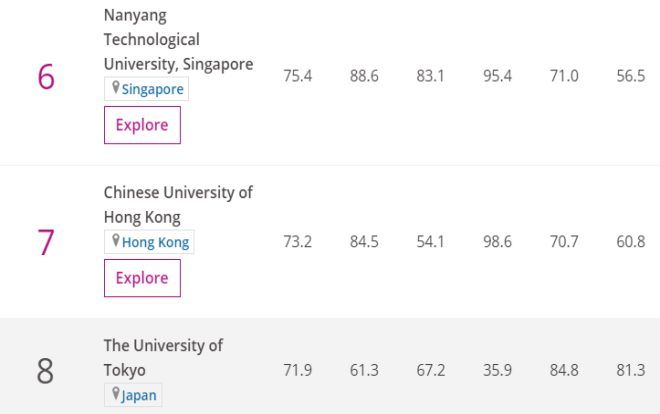Click the 56.5 score in Nanyang row

click(630, 77)
